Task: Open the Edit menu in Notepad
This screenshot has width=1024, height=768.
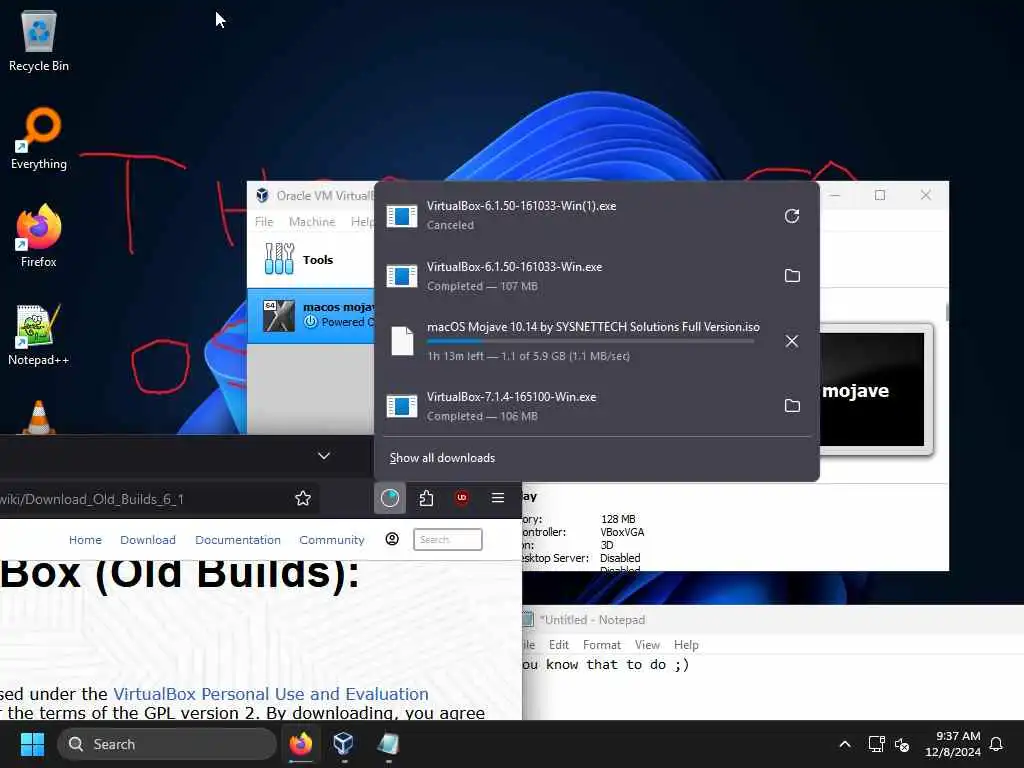Action: tap(558, 645)
